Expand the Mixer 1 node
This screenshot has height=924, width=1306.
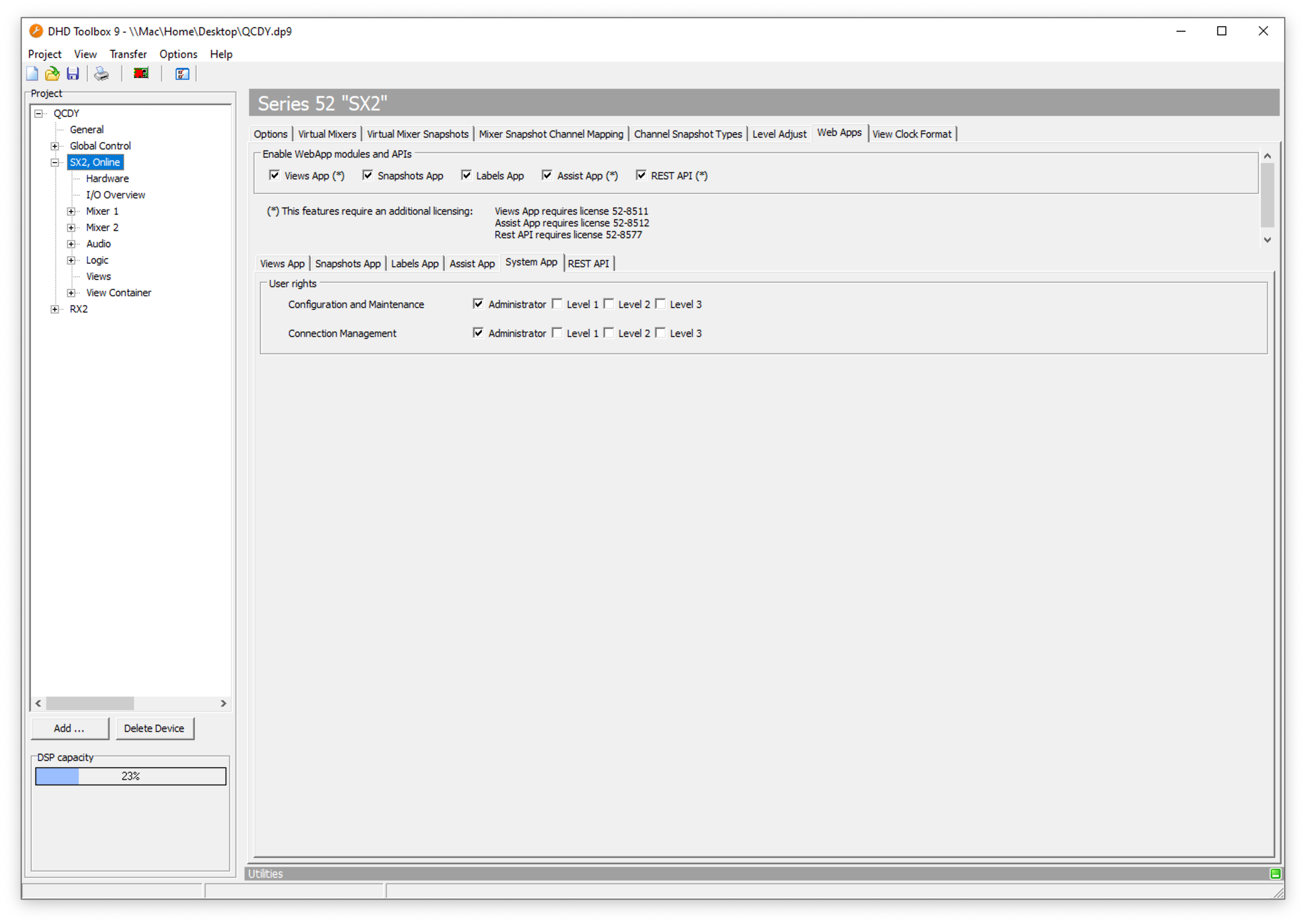click(71, 212)
